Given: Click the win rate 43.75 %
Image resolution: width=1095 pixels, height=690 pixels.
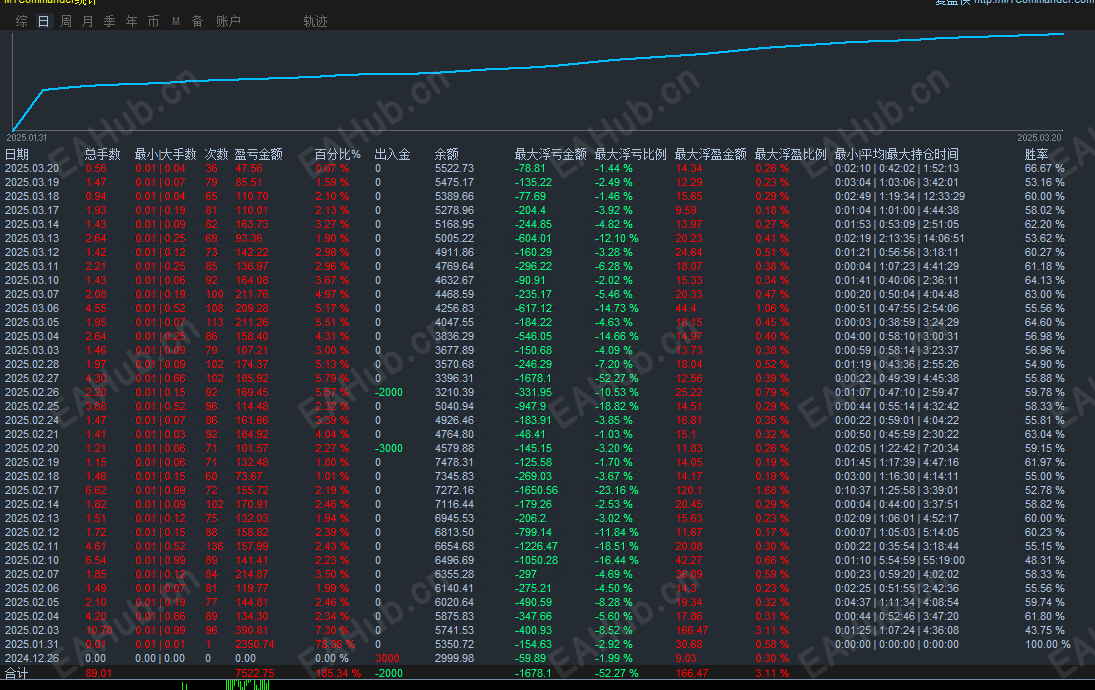Looking at the screenshot, I should (1045, 630).
